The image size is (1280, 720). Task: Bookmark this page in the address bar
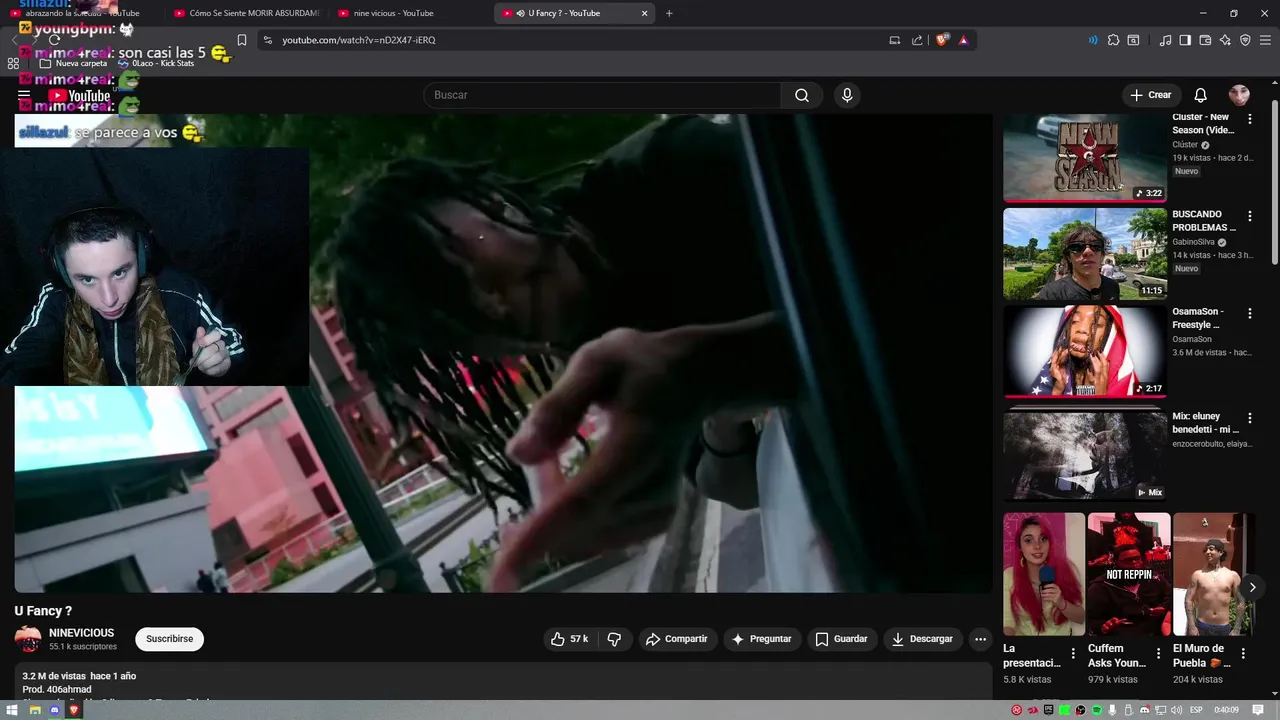coord(242,40)
